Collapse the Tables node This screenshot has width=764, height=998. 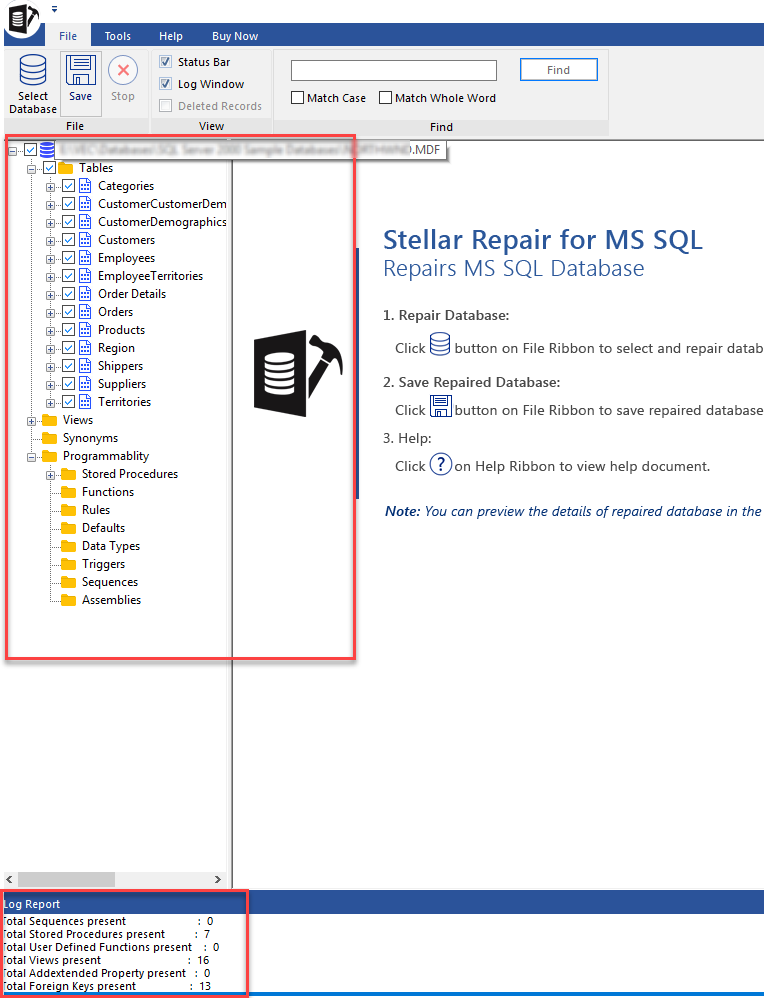pyautogui.click(x=31, y=169)
